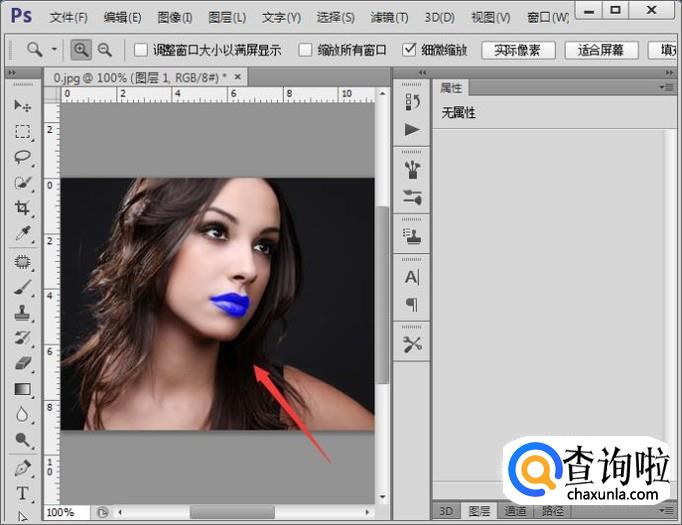Select the Horizontal Type tool
Image resolution: width=682 pixels, height=525 pixels.
click(22, 493)
